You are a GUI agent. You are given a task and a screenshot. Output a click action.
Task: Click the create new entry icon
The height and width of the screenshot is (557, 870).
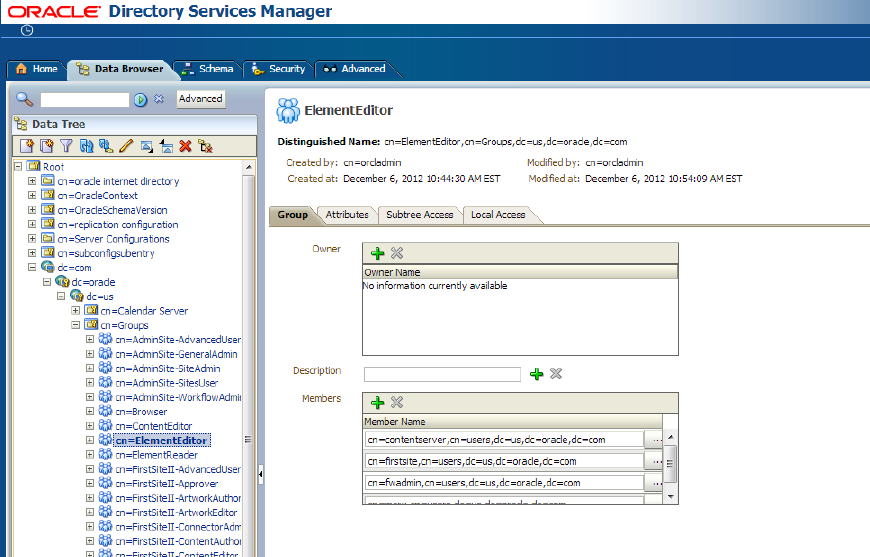(26, 146)
